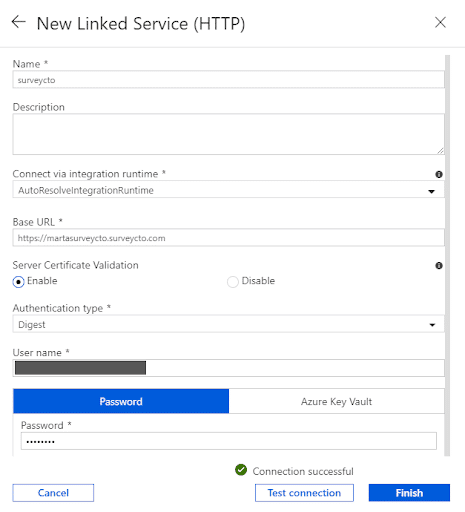Viewport: 465px width, 512px height.
Task: Click the Description box resize handle
Action: [440, 151]
